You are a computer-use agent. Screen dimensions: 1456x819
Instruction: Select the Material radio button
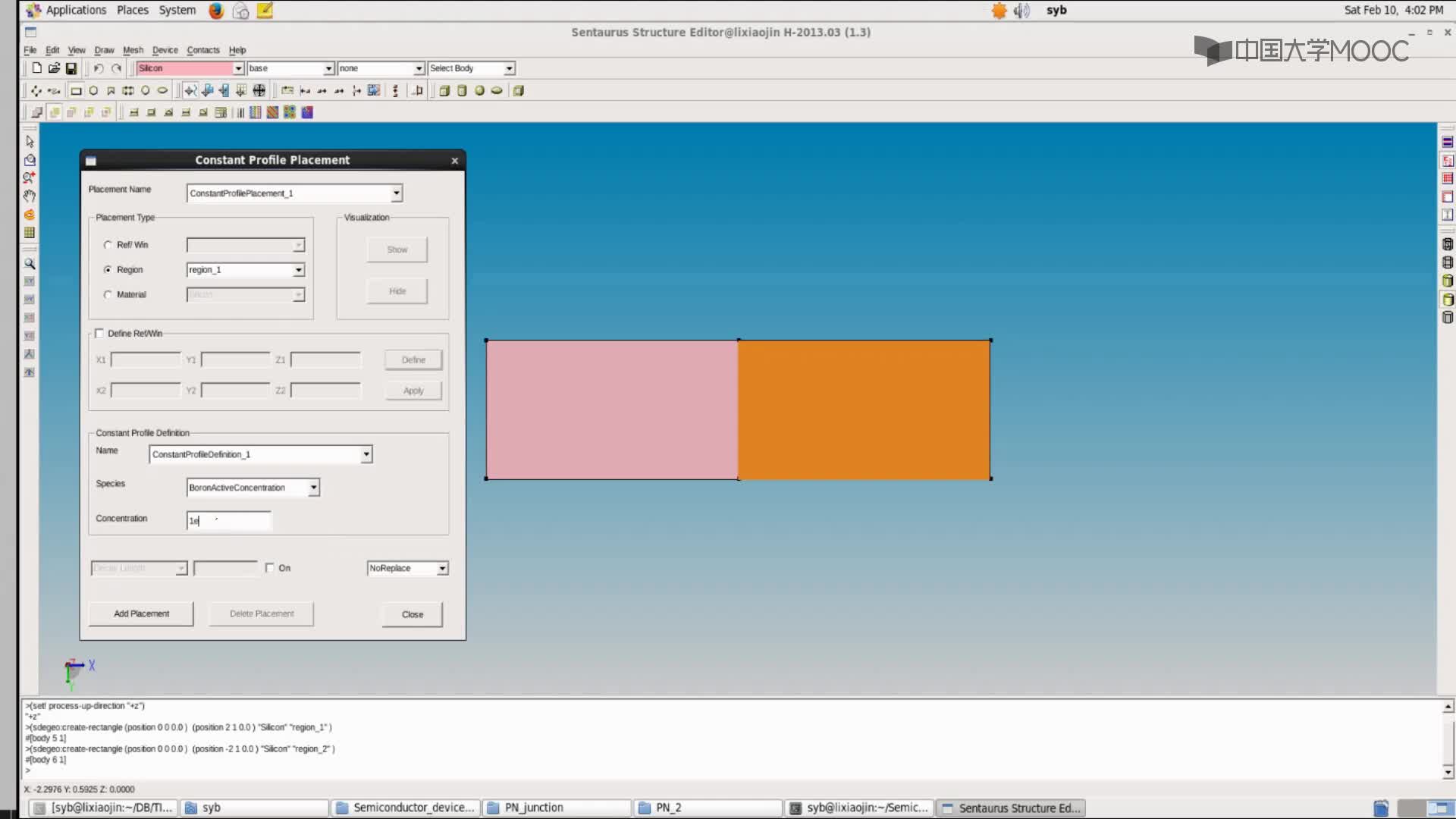(108, 295)
